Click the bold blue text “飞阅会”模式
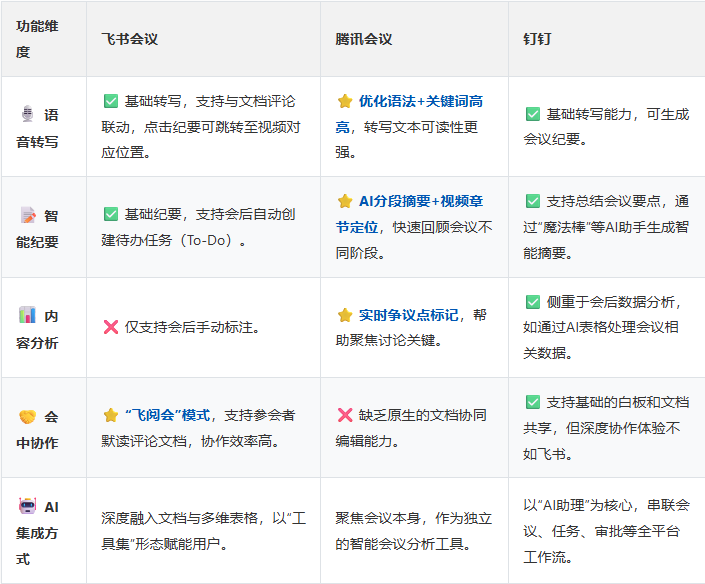This screenshot has height=584, width=705. 167,415
